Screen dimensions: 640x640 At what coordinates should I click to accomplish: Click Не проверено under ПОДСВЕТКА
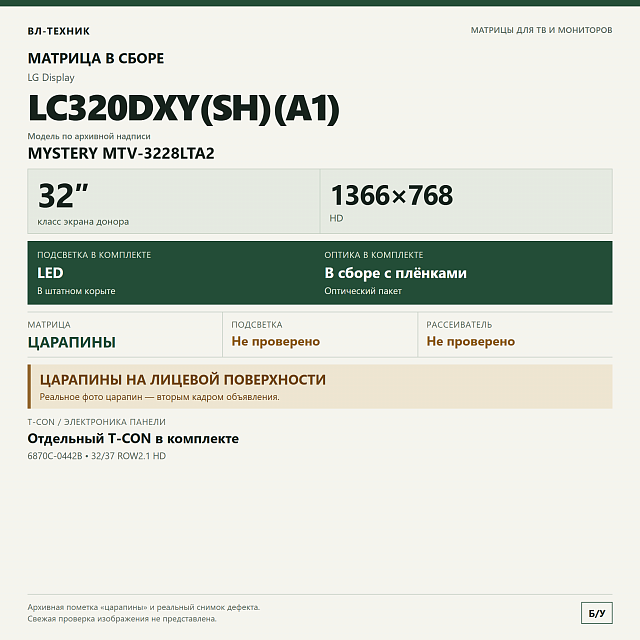[276, 342]
